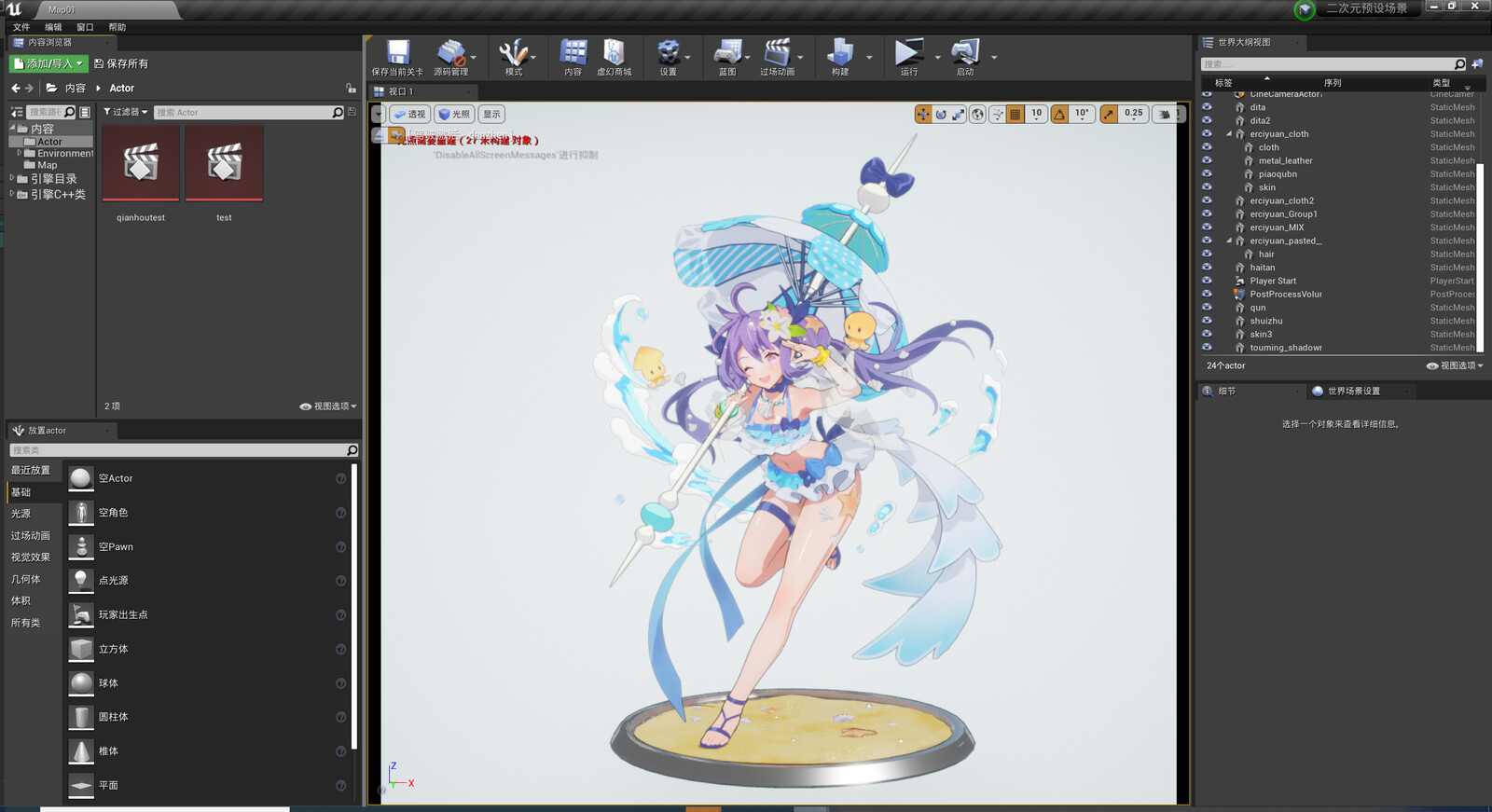Open the Blueprints (蓝图) toolbar icon
1492x812 pixels.
coord(727,57)
